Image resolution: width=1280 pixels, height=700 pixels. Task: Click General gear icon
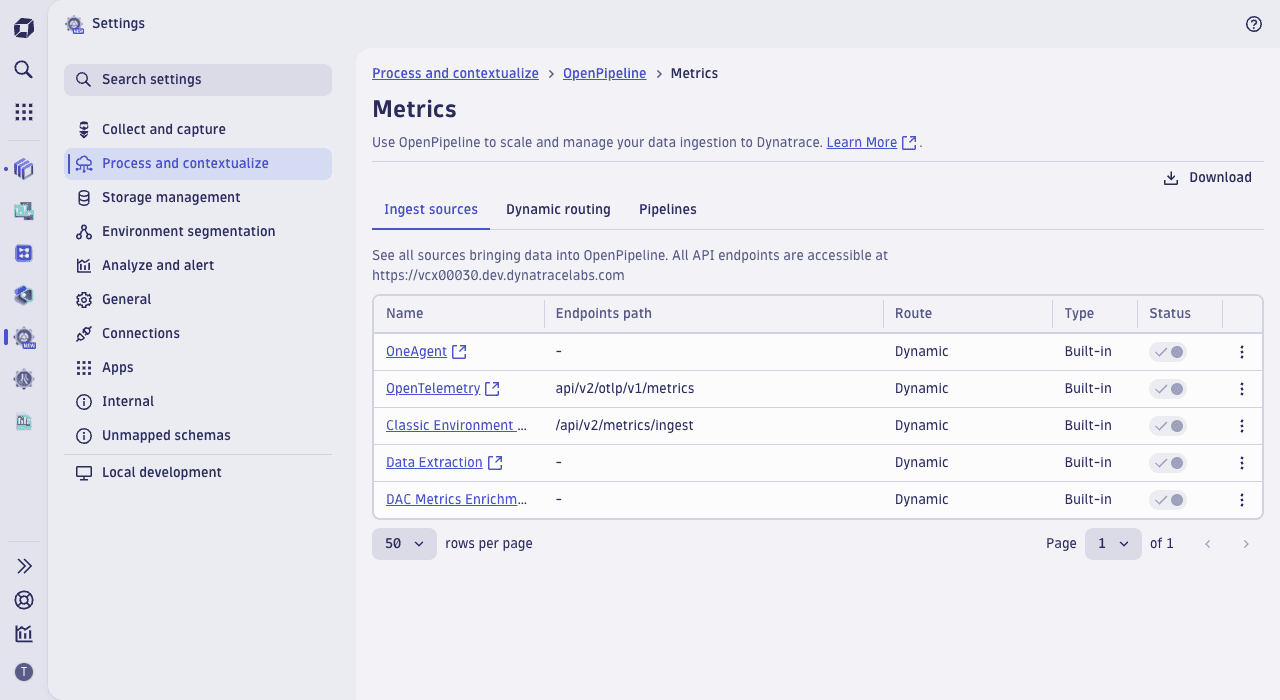pos(84,299)
